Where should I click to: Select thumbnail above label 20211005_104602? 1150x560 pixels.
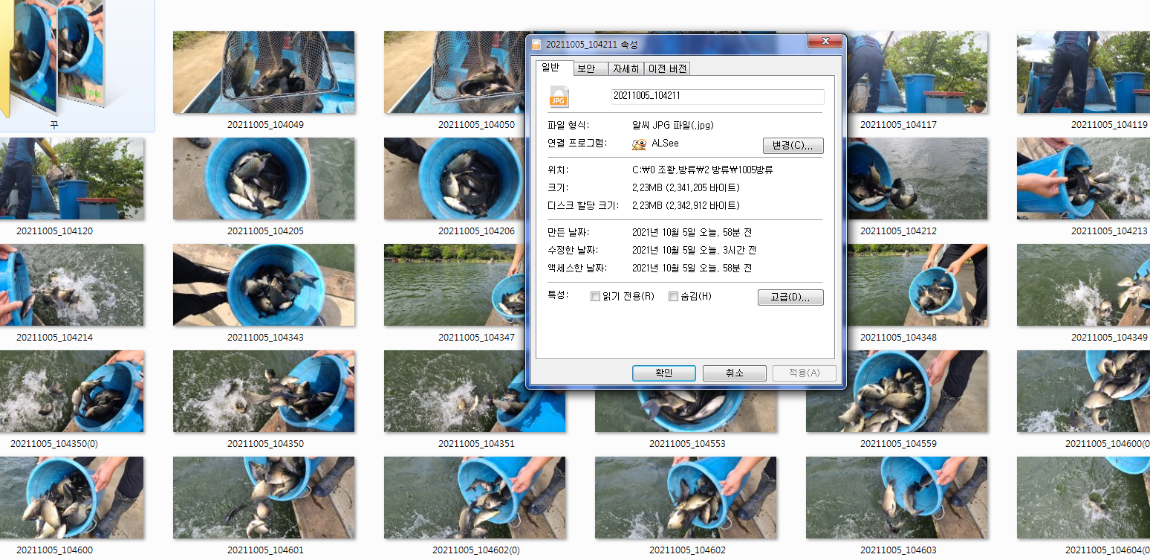coord(686,498)
